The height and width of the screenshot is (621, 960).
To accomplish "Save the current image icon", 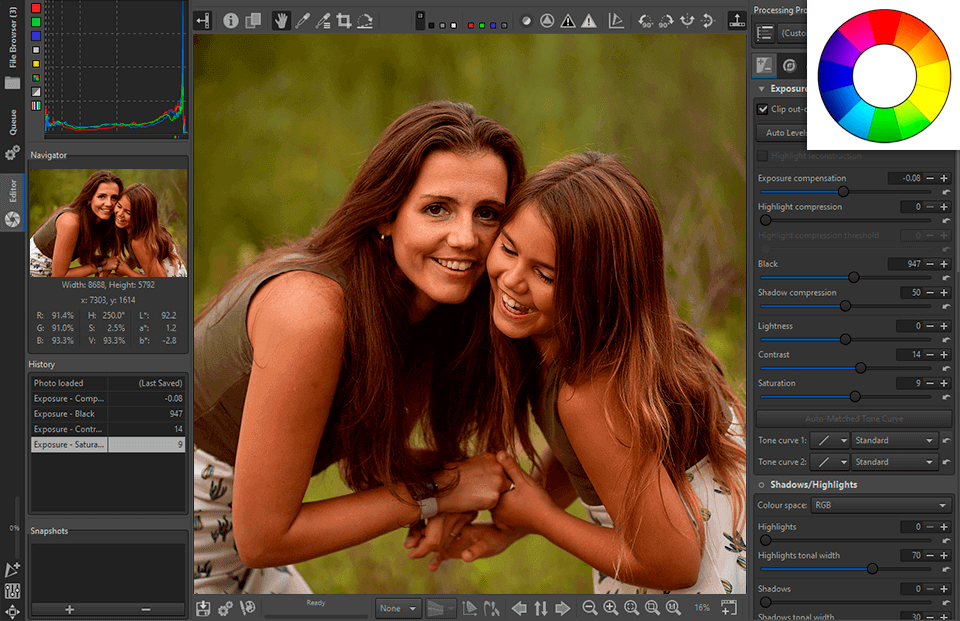I will 204,608.
